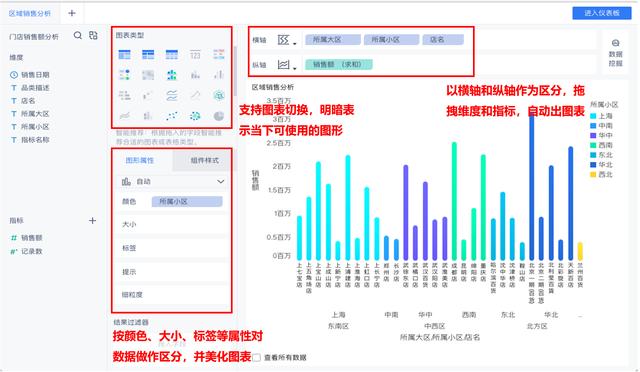The width and height of the screenshot is (640, 372).
Task: Click the 店名 pill on horizontal axis
Action: (x=443, y=40)
